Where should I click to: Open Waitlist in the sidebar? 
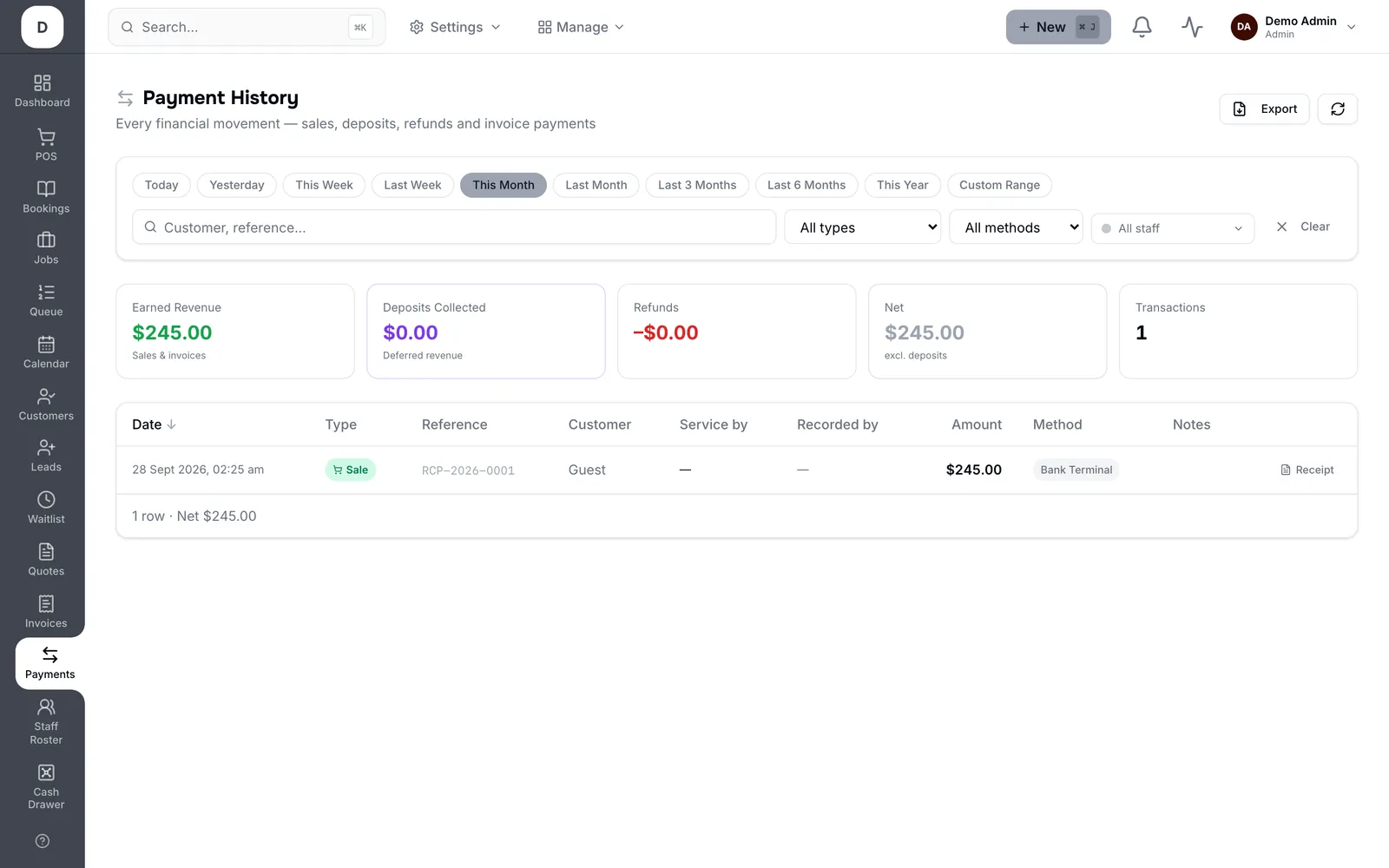(46, 508)
